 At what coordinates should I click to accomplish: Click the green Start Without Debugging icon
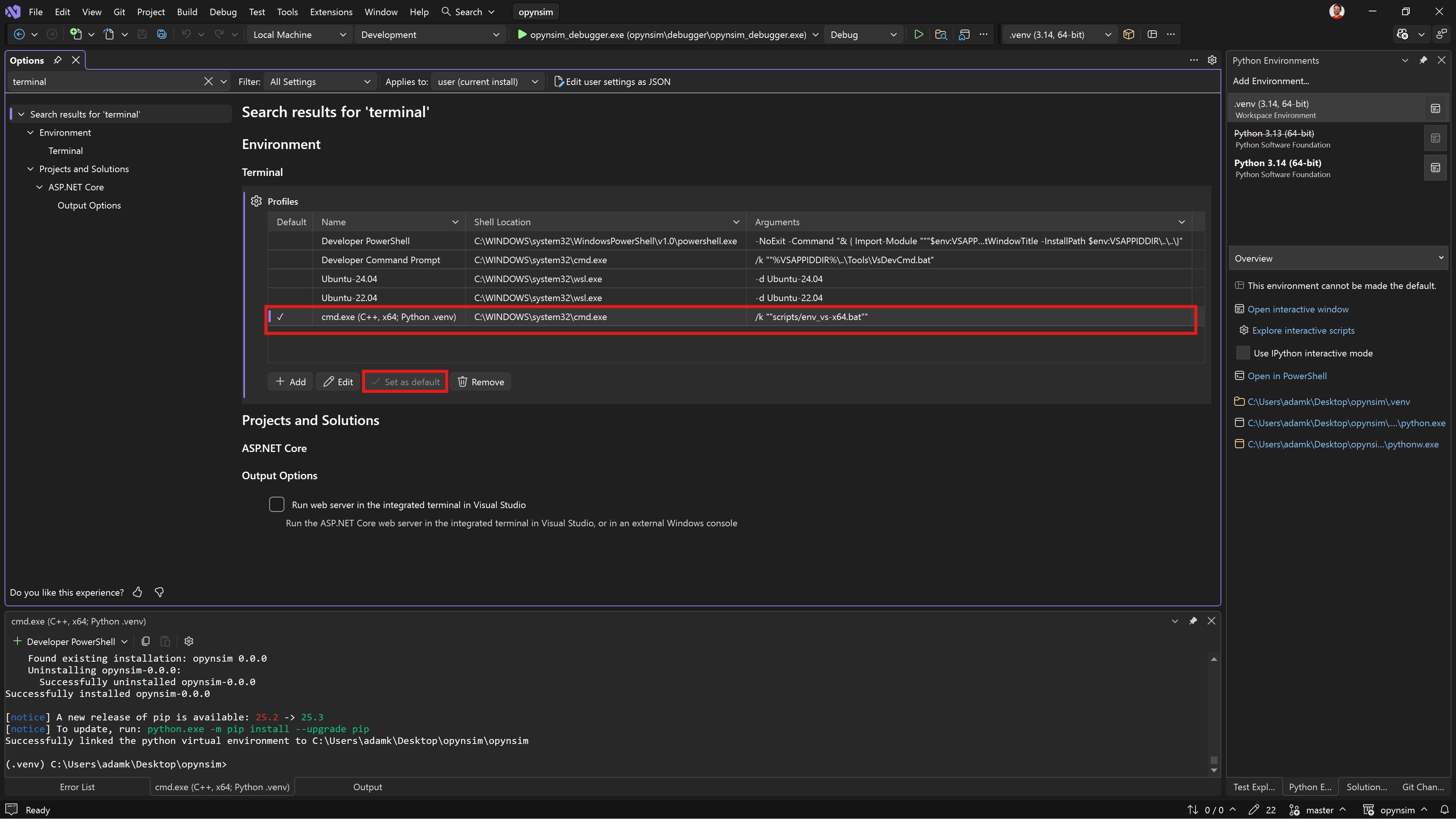coord(918,35)
